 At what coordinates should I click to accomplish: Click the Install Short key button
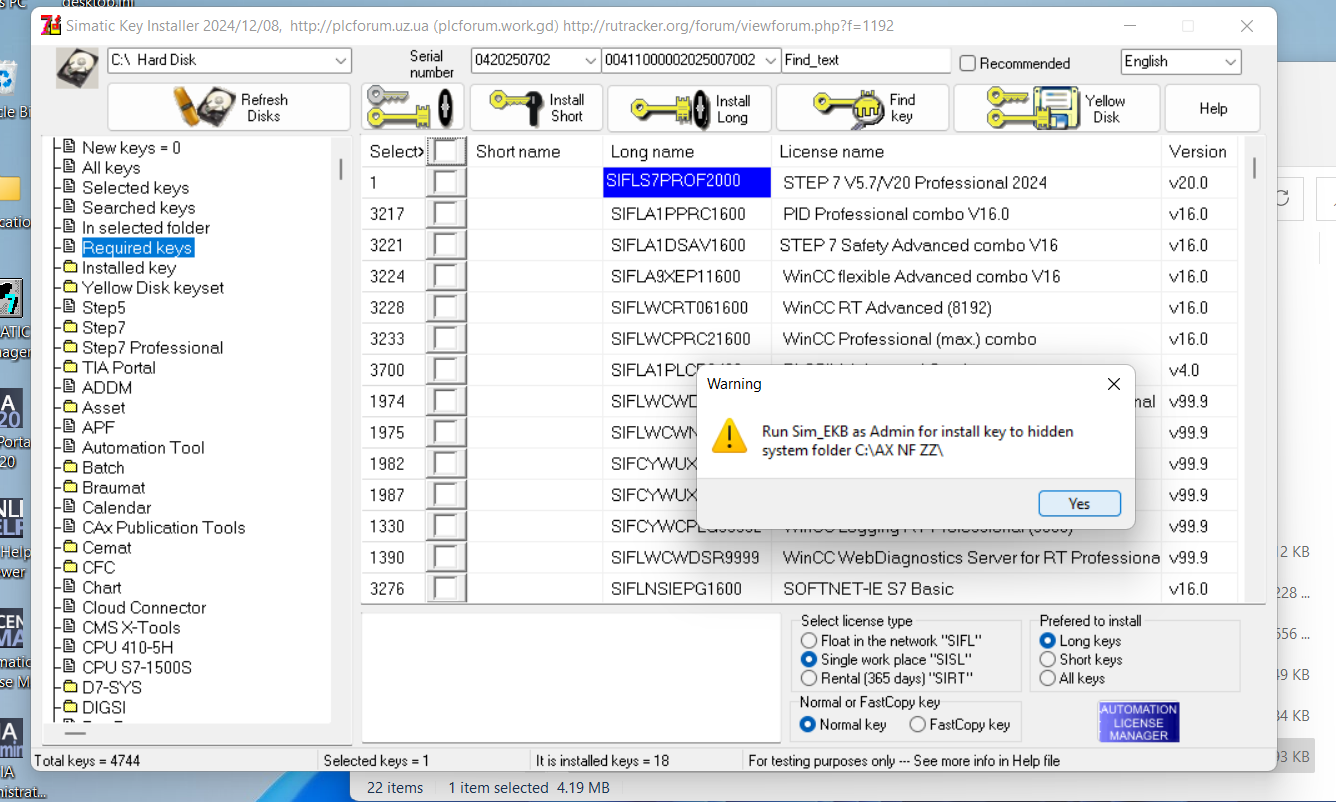pos(536,107)
